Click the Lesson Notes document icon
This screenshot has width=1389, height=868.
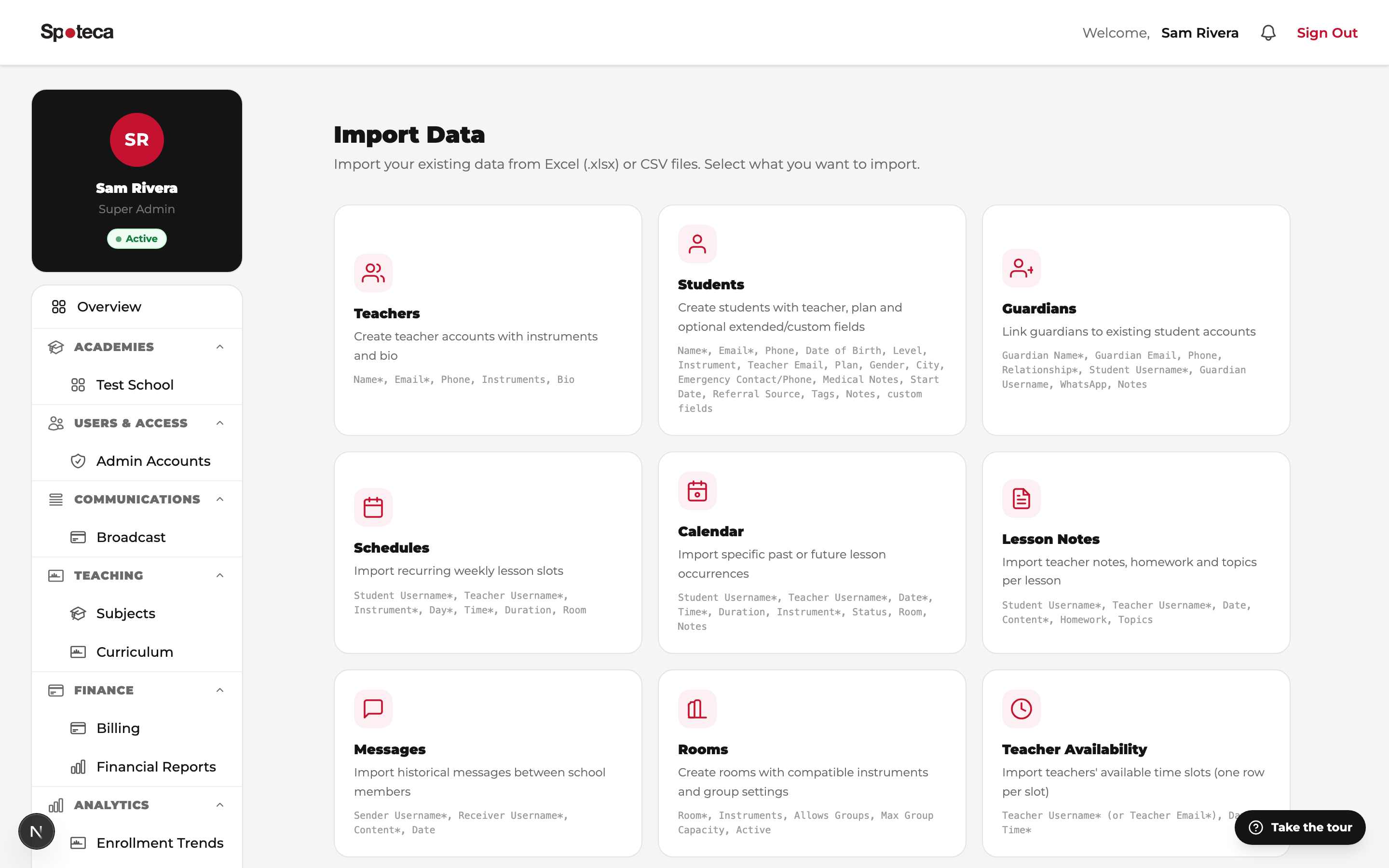click(1021, 498)
